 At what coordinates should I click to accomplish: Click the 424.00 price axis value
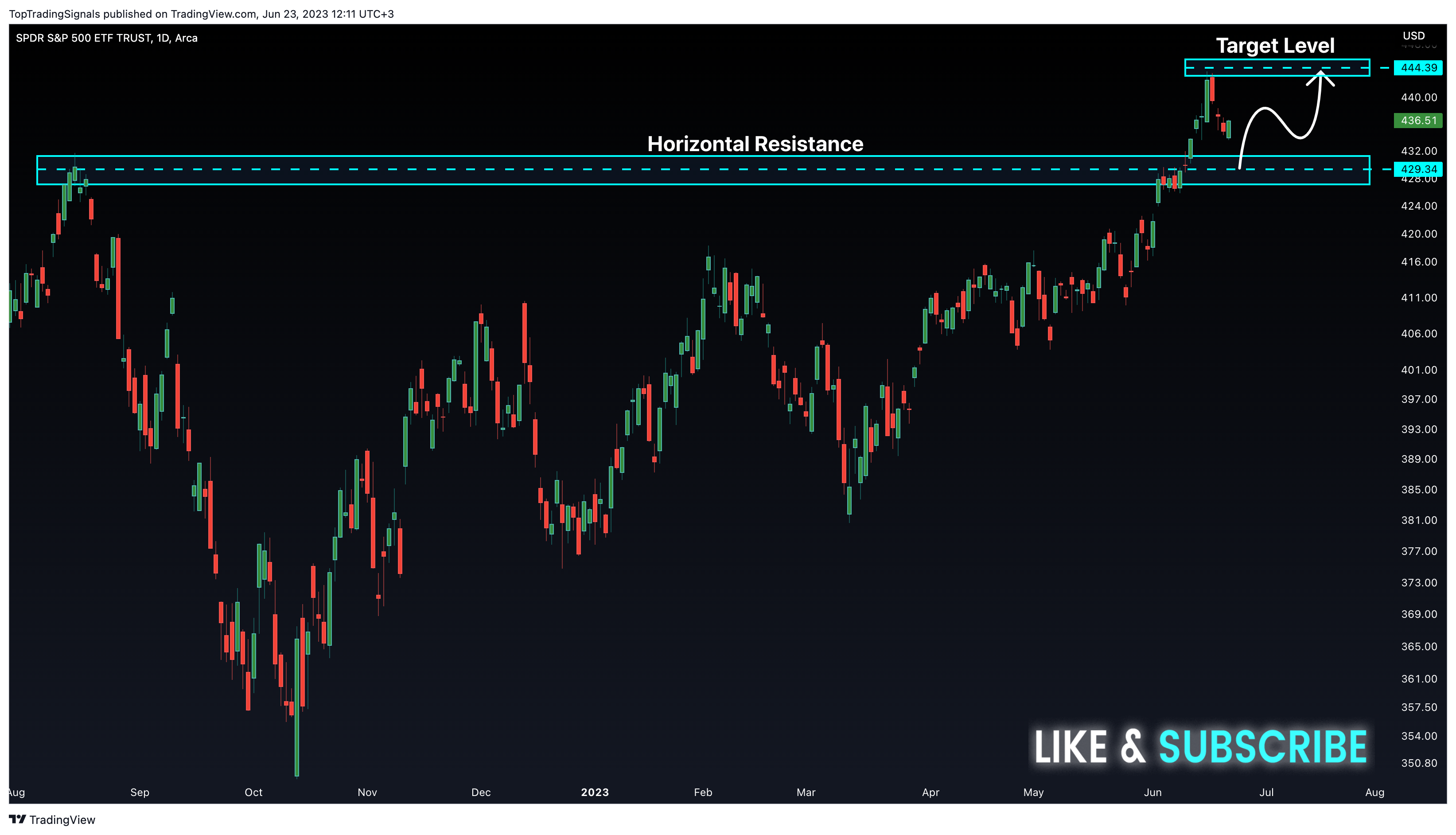1419,206
